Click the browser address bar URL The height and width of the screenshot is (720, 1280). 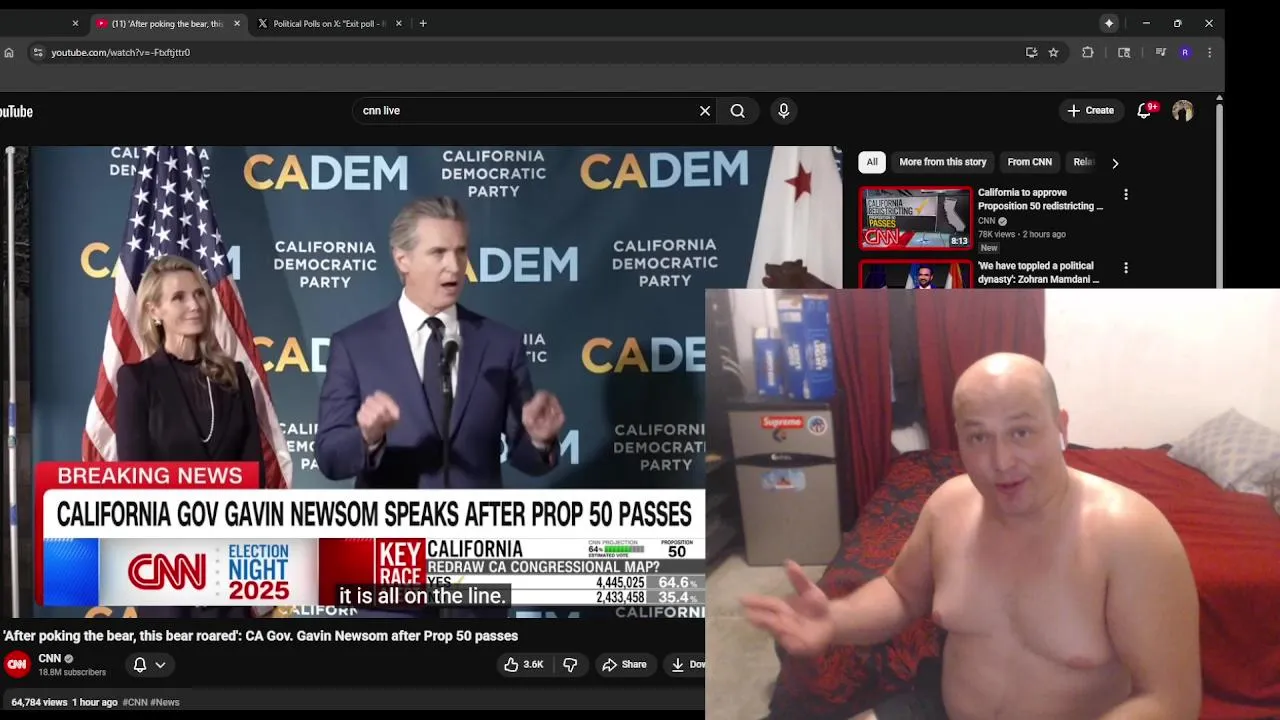121,52
